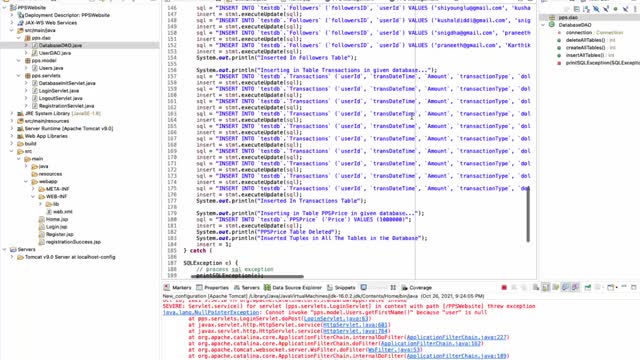Toggle Hide Fields in Outline toolbar

(596, 9)
